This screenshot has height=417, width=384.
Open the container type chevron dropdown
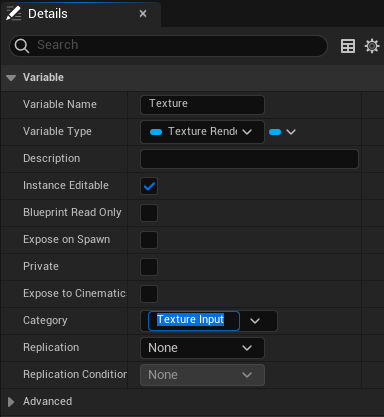pyautogui.click(x=291, y=132)
